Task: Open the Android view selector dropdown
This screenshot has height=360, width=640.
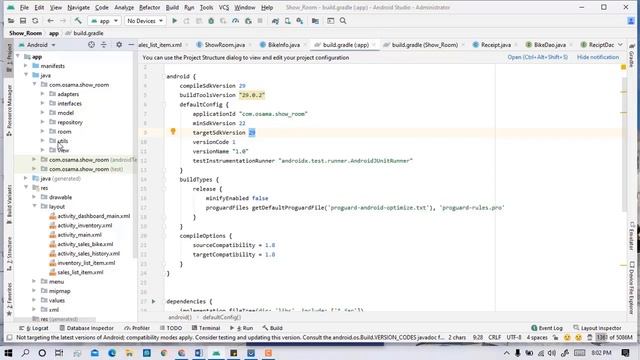Action: click(x=37, y=44)
